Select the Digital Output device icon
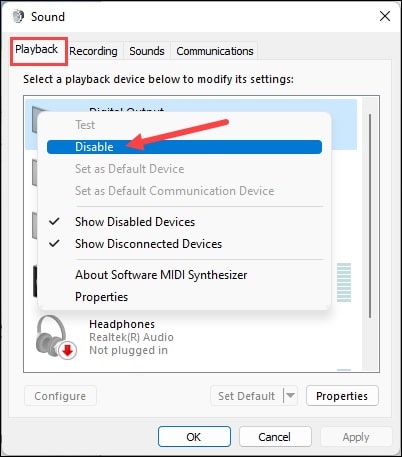The image size is (402, 457). click(35, 119)
